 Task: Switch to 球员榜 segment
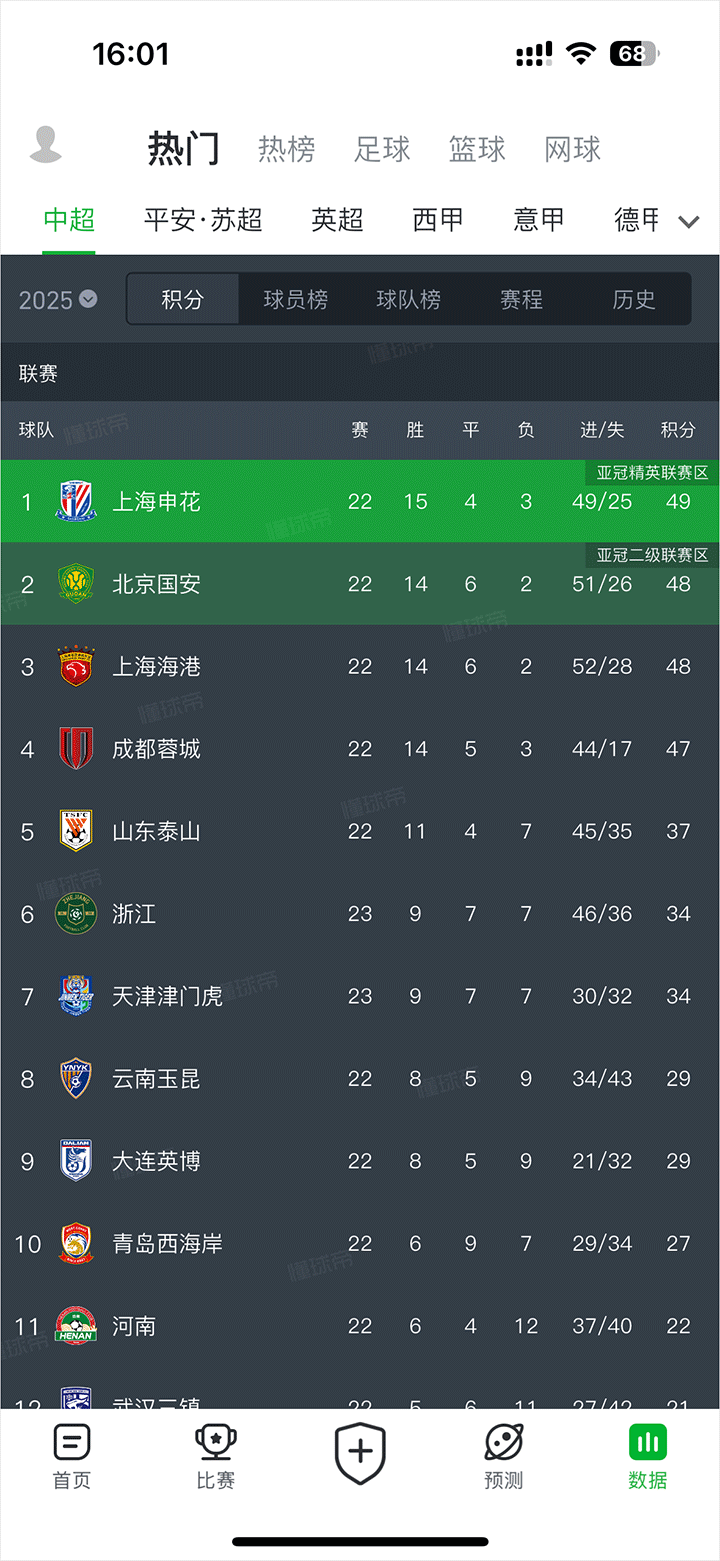point(295,299)
